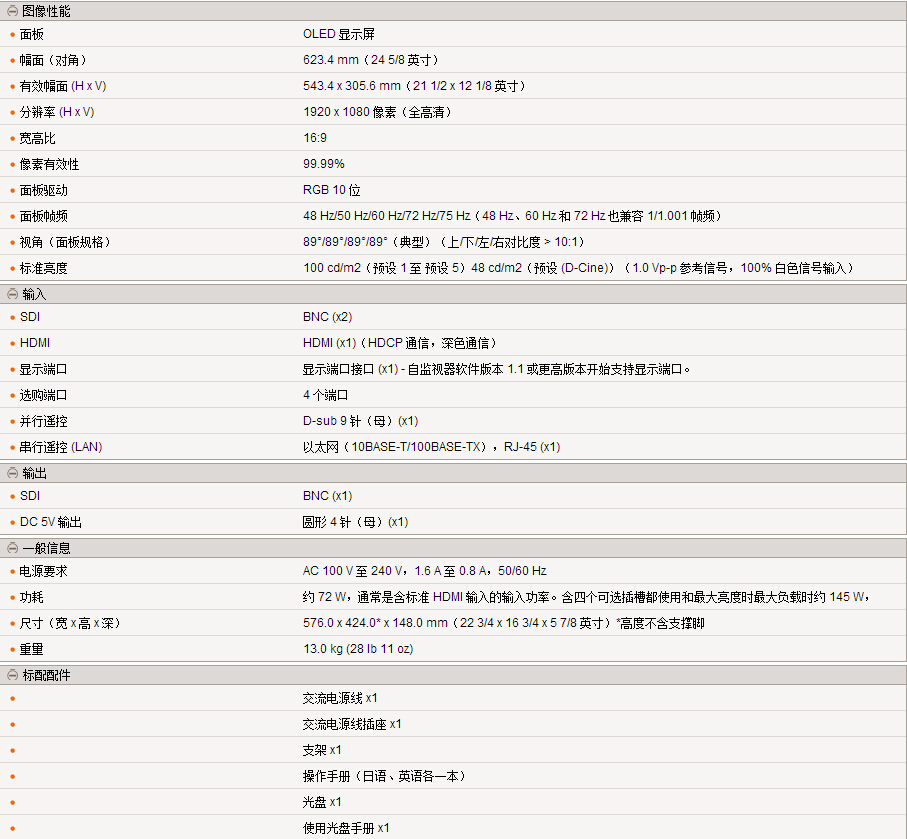The height and width of the screenshot is (839, 907).
Task: Click the orange bullet before 重量
Action: coord(13,649)
